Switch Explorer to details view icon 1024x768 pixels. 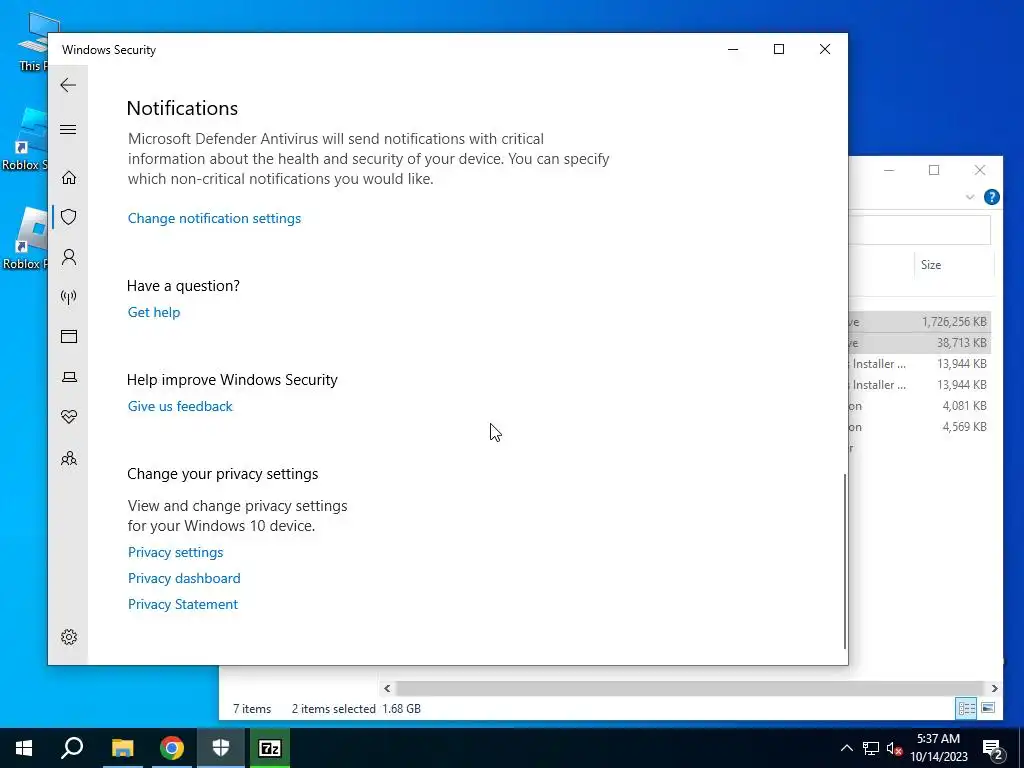pos(966,708)
